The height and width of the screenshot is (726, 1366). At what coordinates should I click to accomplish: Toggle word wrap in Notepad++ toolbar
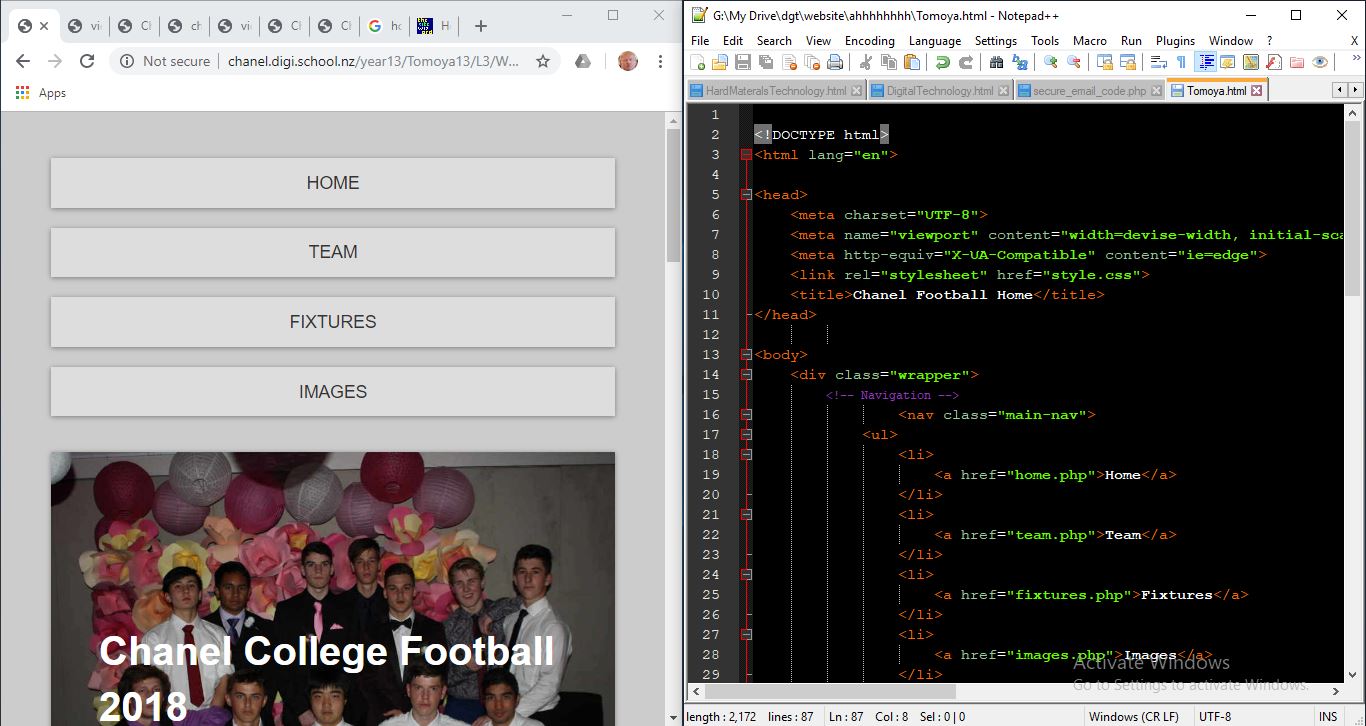1159,62
